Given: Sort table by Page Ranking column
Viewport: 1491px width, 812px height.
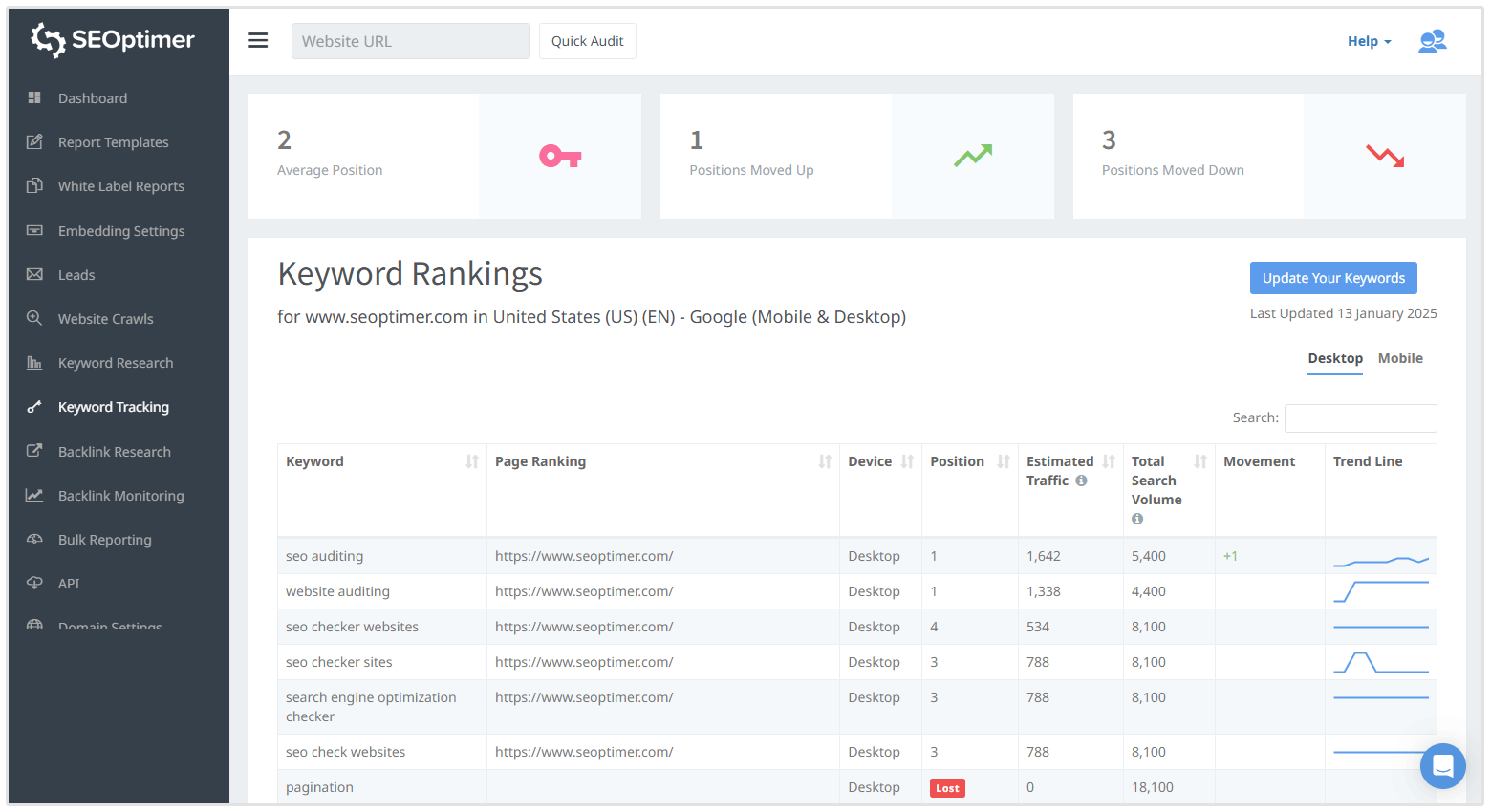Looking at the screenshot, I should point(824,461).
